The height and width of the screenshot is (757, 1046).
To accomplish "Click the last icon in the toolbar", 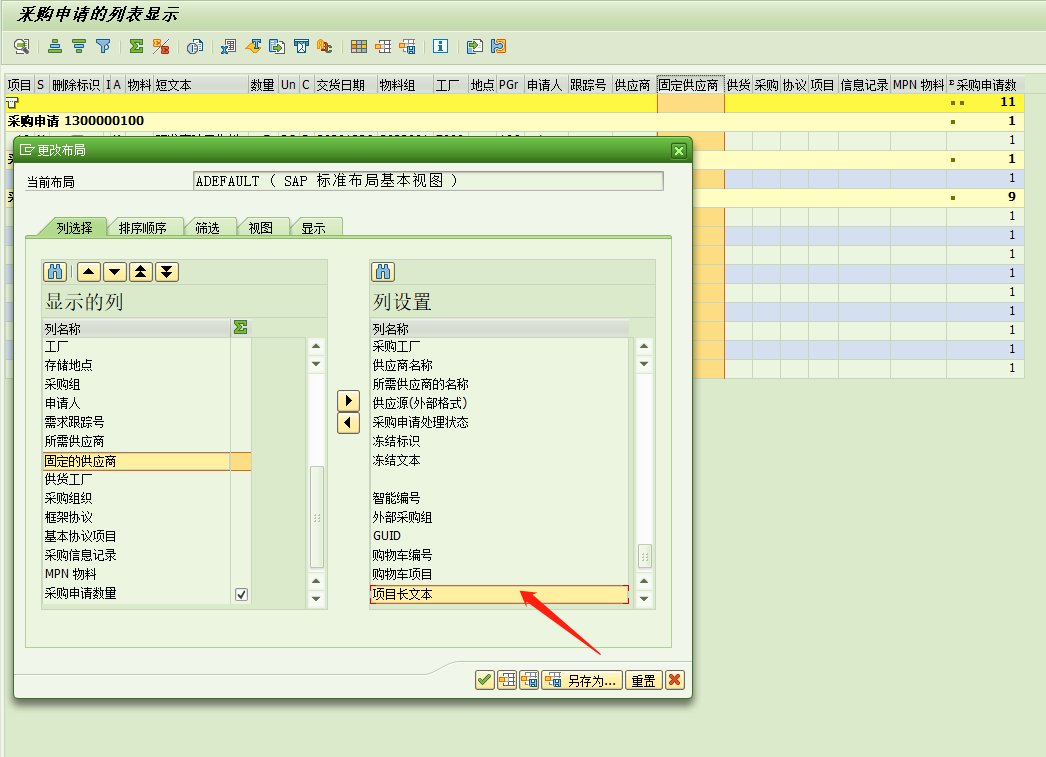I will pos(498,46).
